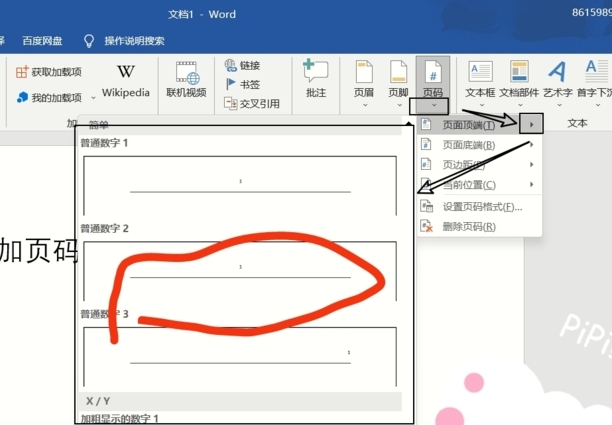Viewport: 612px width, 425px height.
Task: Add a bookmark (书签)
Action: click(242, 84)
